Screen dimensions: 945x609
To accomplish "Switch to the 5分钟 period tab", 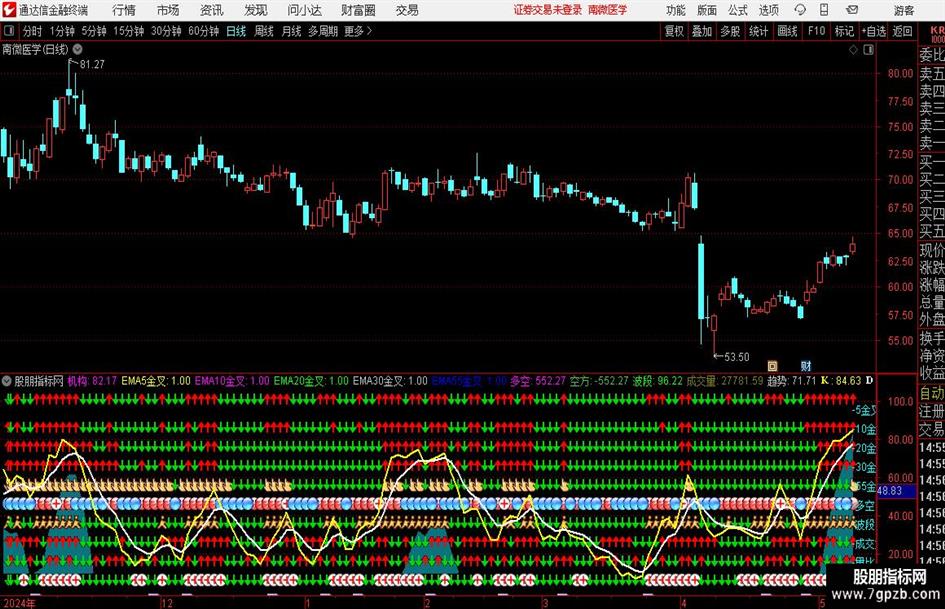I will coord(94,31).
